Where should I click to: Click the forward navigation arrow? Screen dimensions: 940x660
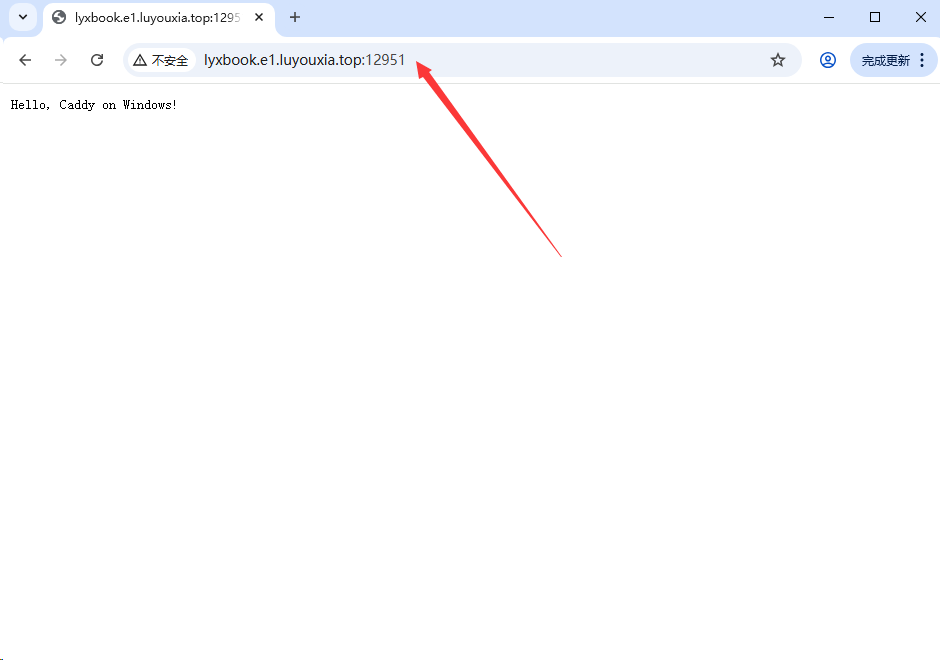click(60, 60)
